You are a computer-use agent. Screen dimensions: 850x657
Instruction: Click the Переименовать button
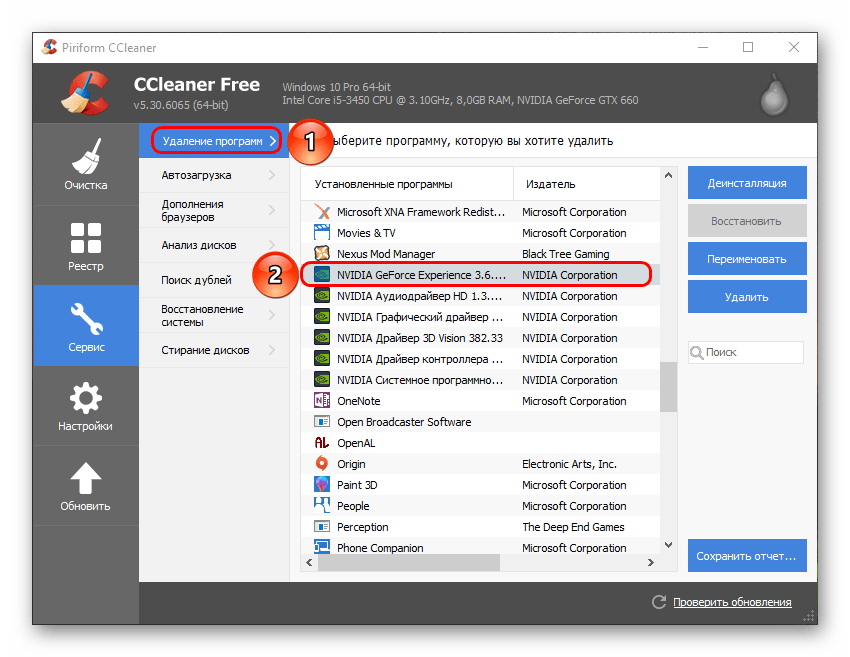click(746, 259)
